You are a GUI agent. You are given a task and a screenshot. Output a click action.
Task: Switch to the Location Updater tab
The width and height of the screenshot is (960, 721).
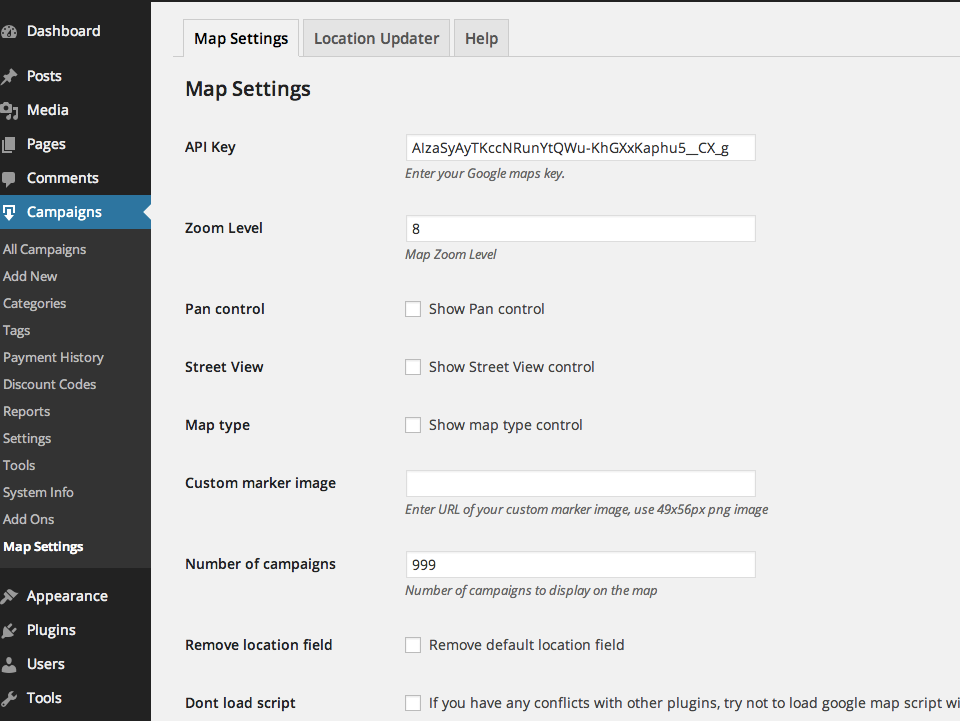376,39
